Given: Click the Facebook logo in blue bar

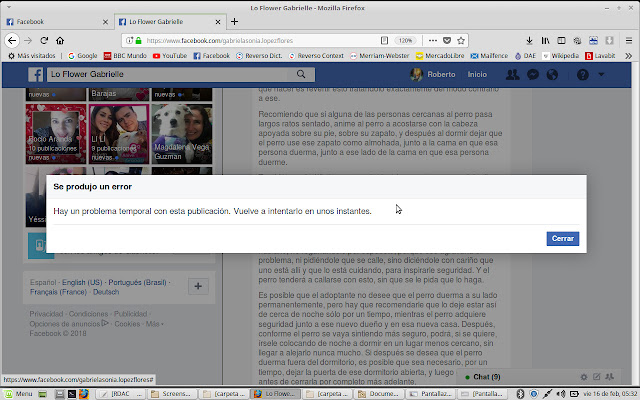Looking at the screenshot, I should pos(36,74).
